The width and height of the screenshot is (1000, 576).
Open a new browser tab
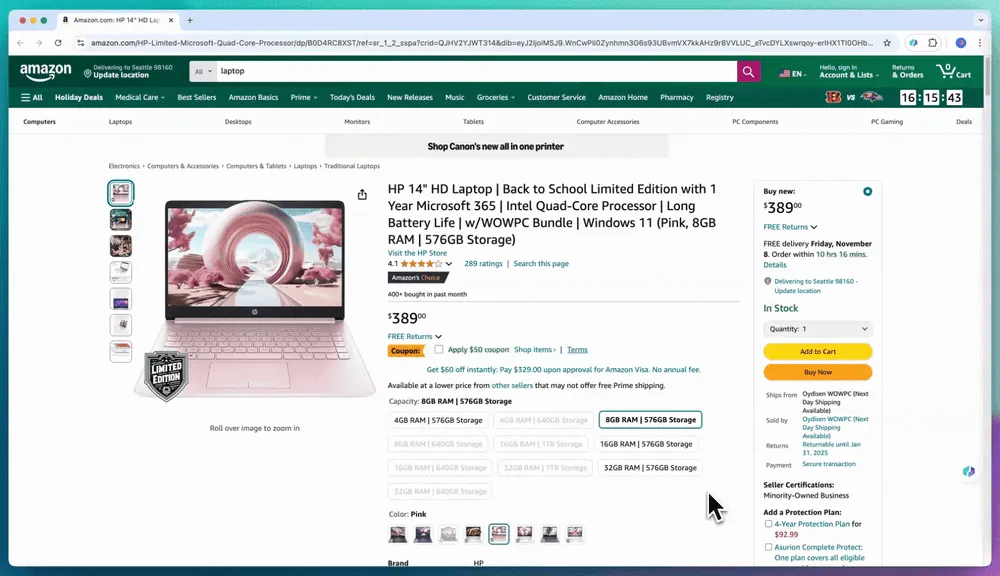click(189, 20)
